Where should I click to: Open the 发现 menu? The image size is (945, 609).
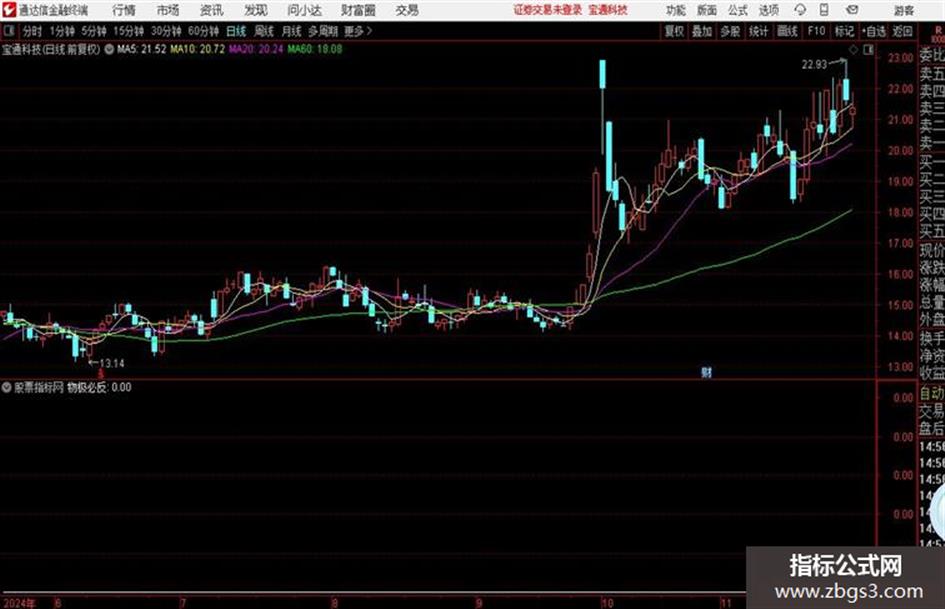click(x=256, y=10)
